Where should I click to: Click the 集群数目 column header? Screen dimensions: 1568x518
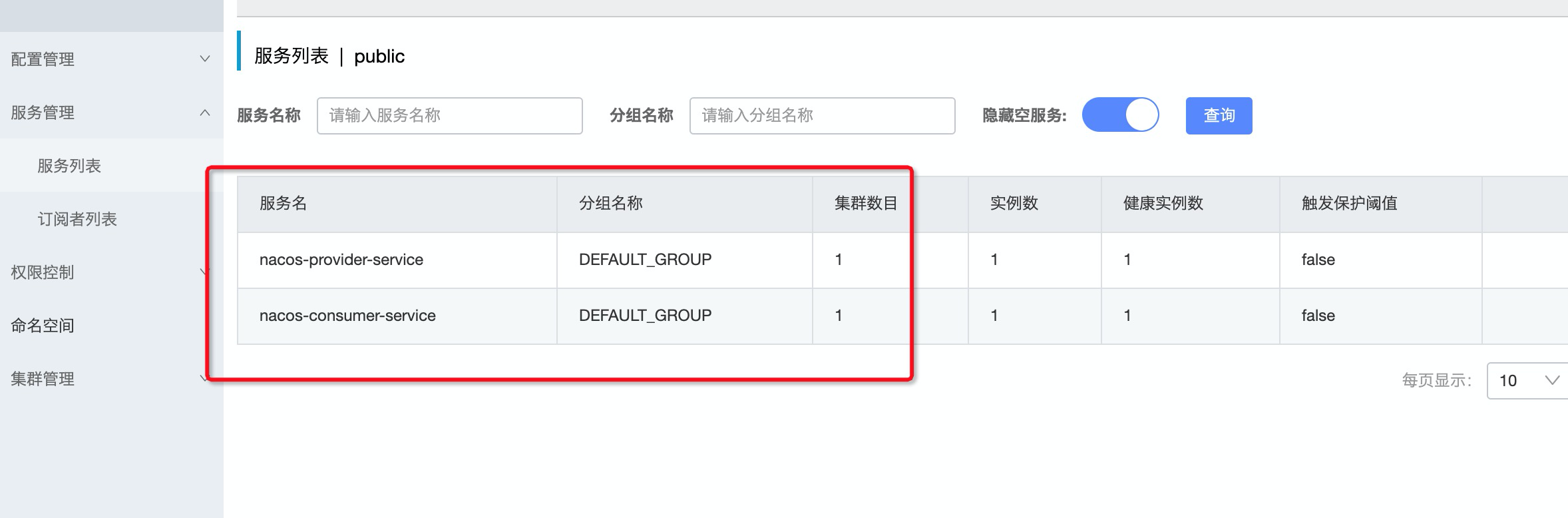866,204
